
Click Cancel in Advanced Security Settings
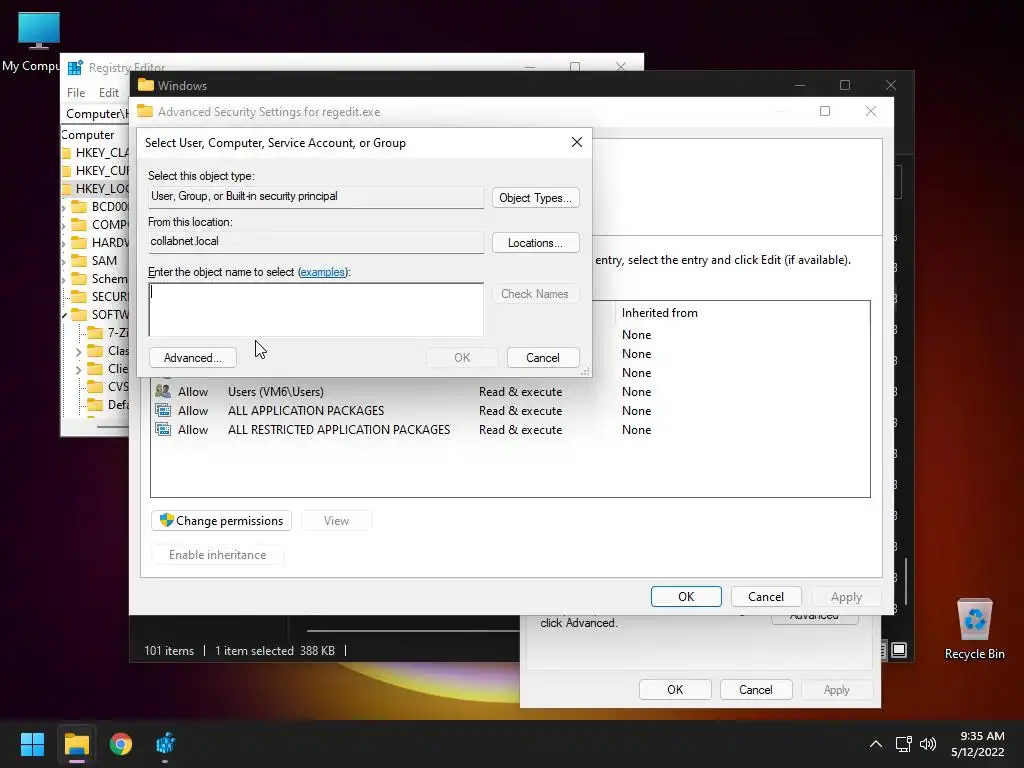[x=766, y=596]
